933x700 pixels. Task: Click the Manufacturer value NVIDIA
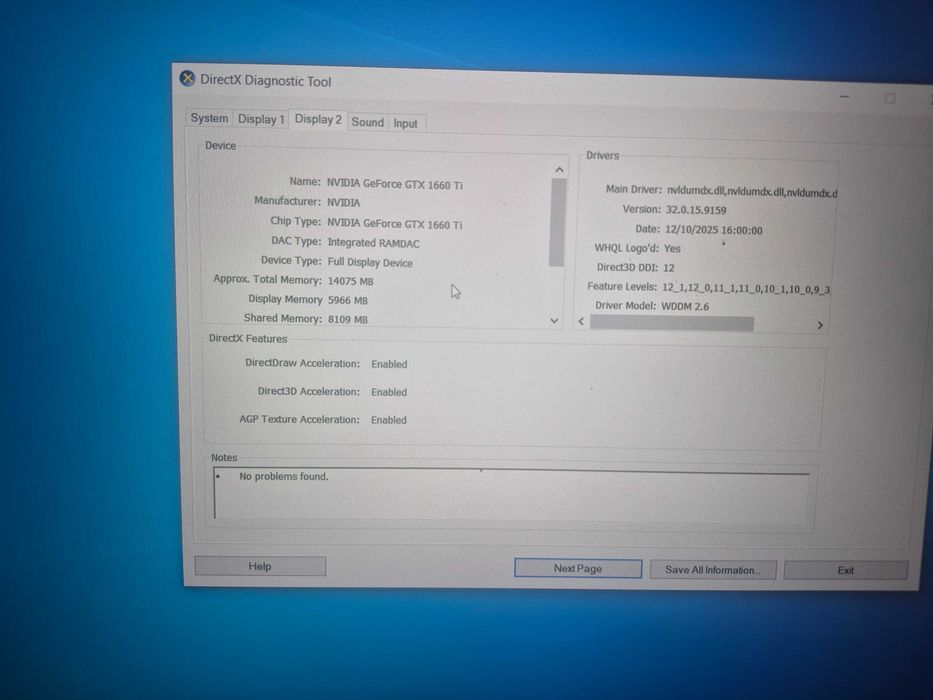pyautogui.click(x=343, y=202)
